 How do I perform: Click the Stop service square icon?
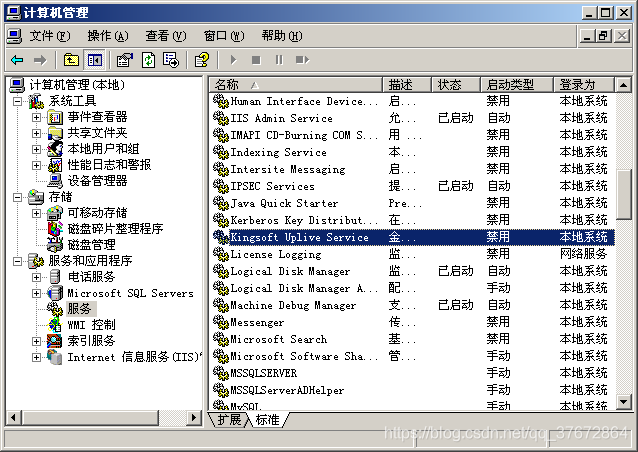256,60
